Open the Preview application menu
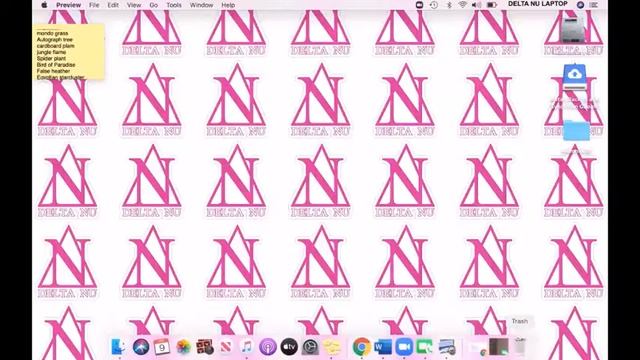 pos(68,5)
